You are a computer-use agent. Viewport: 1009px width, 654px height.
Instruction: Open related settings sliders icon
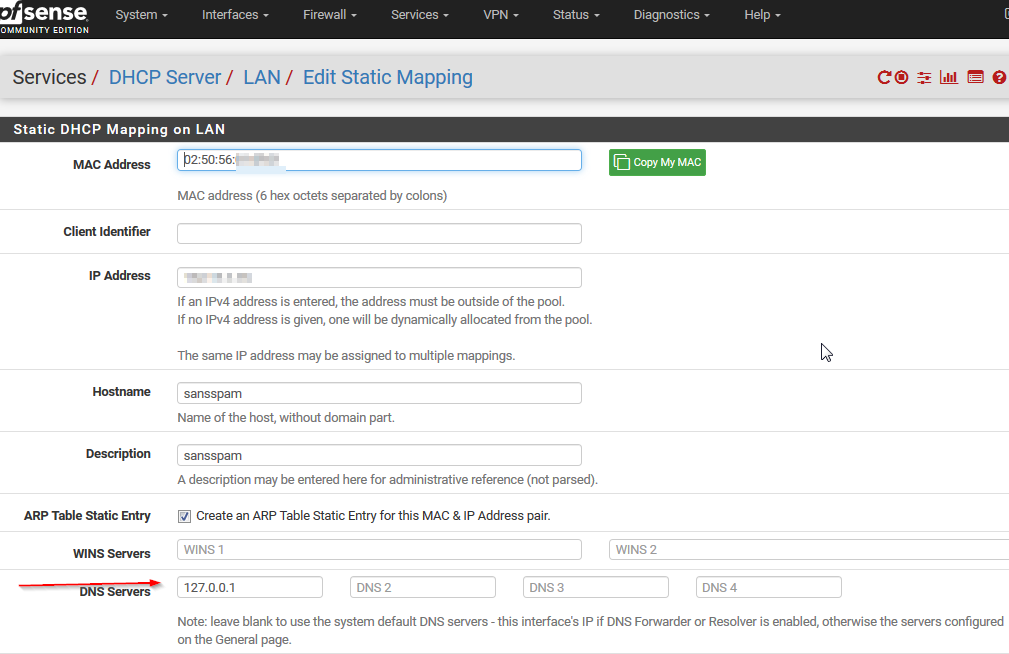coord(925,78)
